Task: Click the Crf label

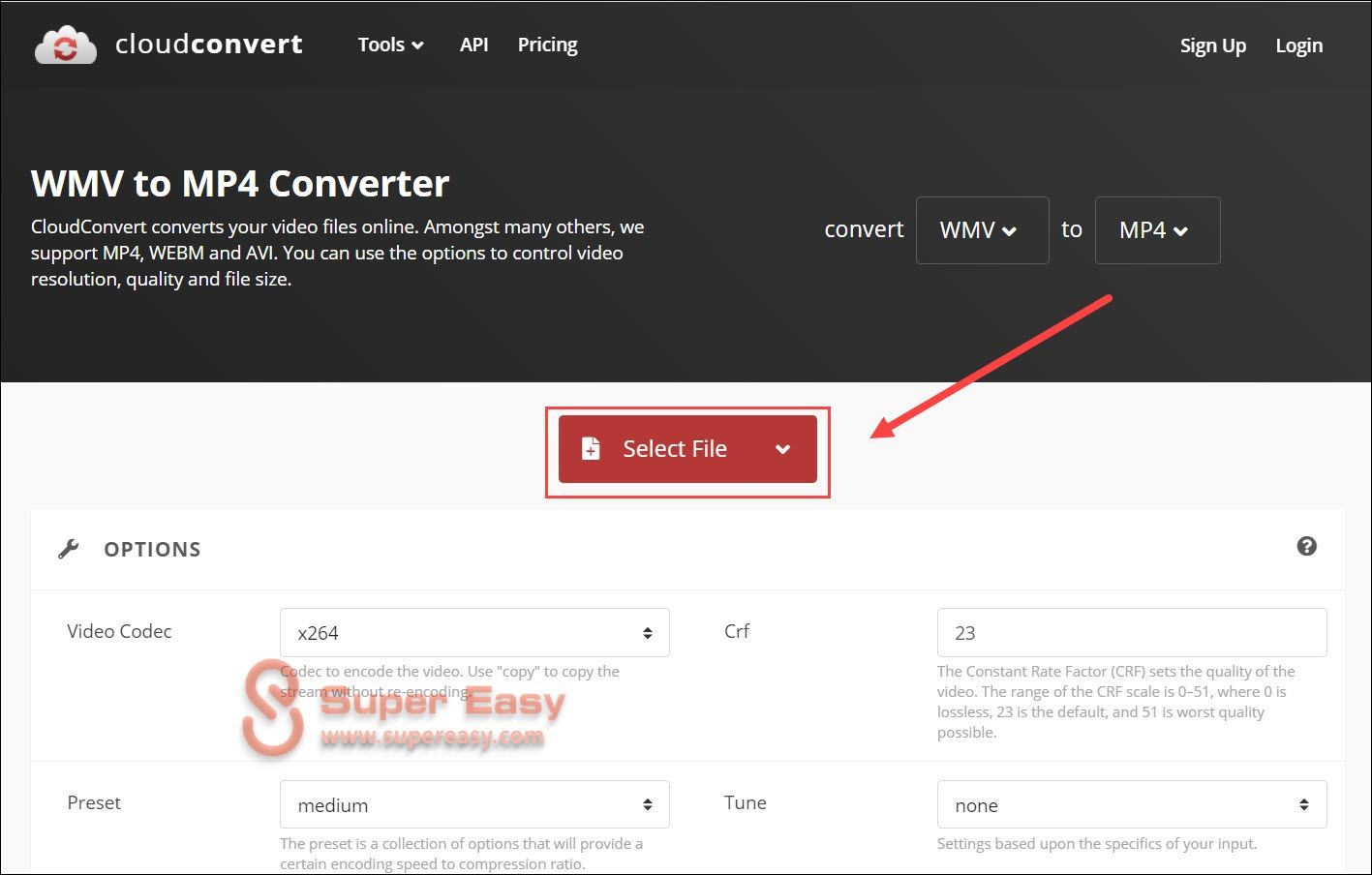Action: (x=737, y=631)
